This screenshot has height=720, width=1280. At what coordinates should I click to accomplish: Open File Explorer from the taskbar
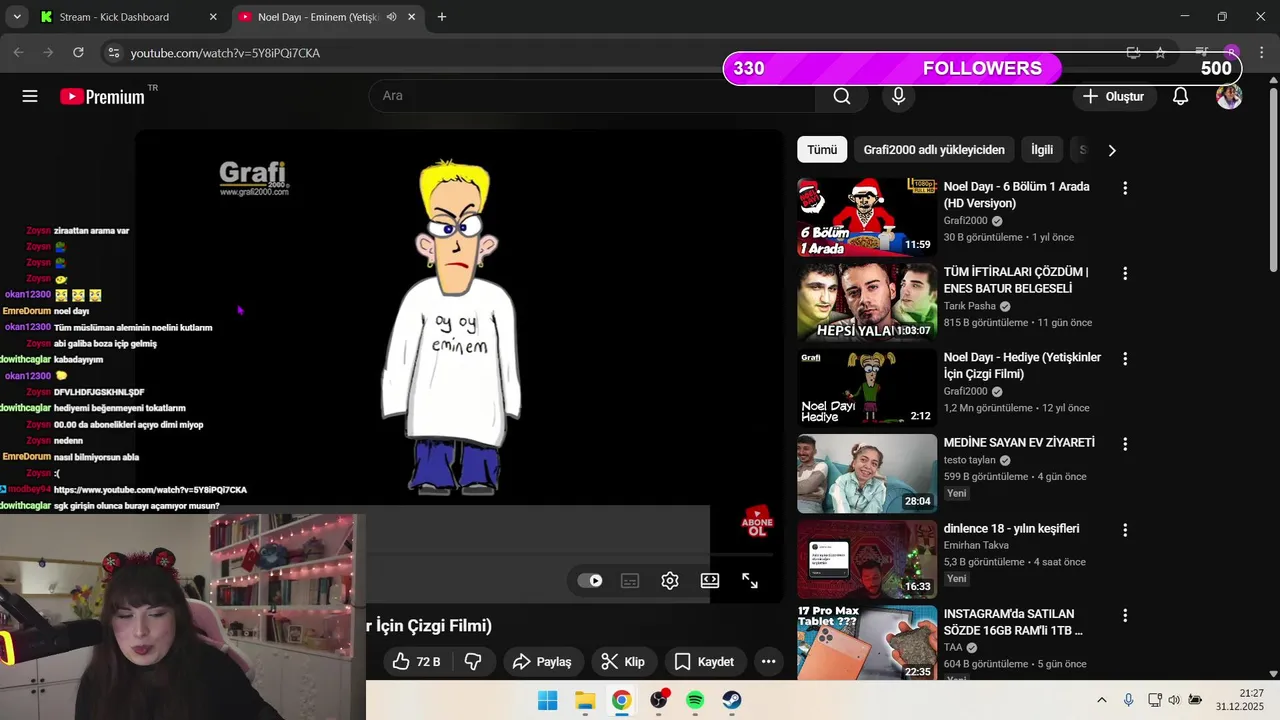585,700
